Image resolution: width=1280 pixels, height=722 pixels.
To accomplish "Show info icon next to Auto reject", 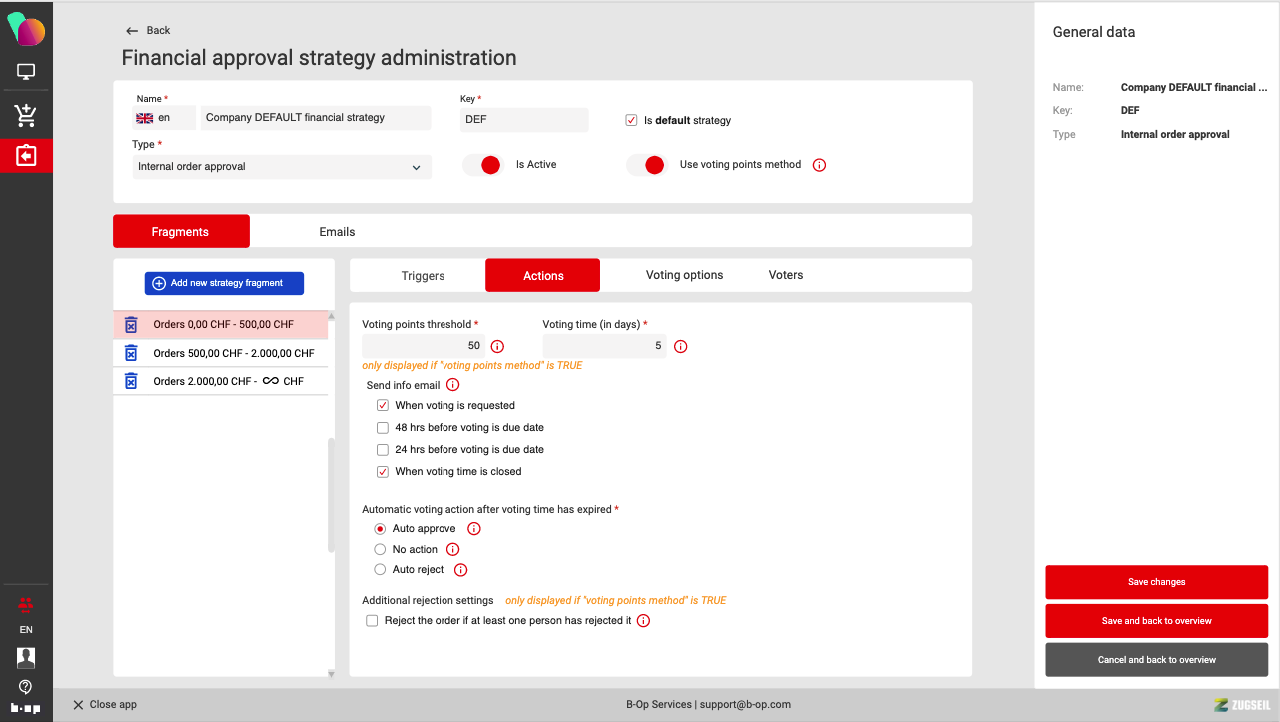I will [461, 570].
